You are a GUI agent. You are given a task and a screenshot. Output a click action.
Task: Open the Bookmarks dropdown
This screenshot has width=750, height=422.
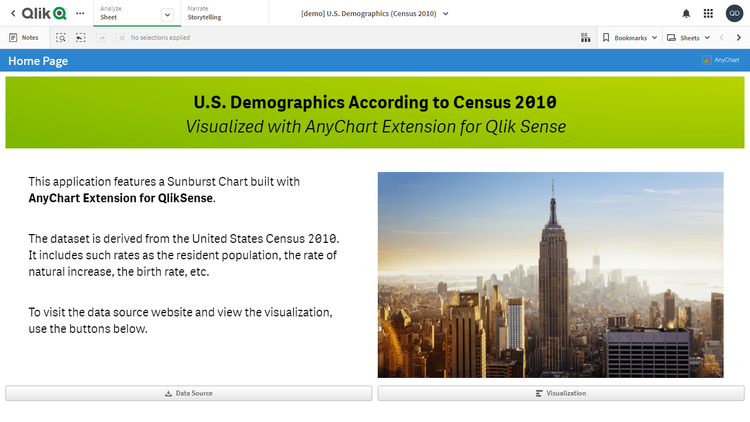pyautogui.click(x=630, y=37)
